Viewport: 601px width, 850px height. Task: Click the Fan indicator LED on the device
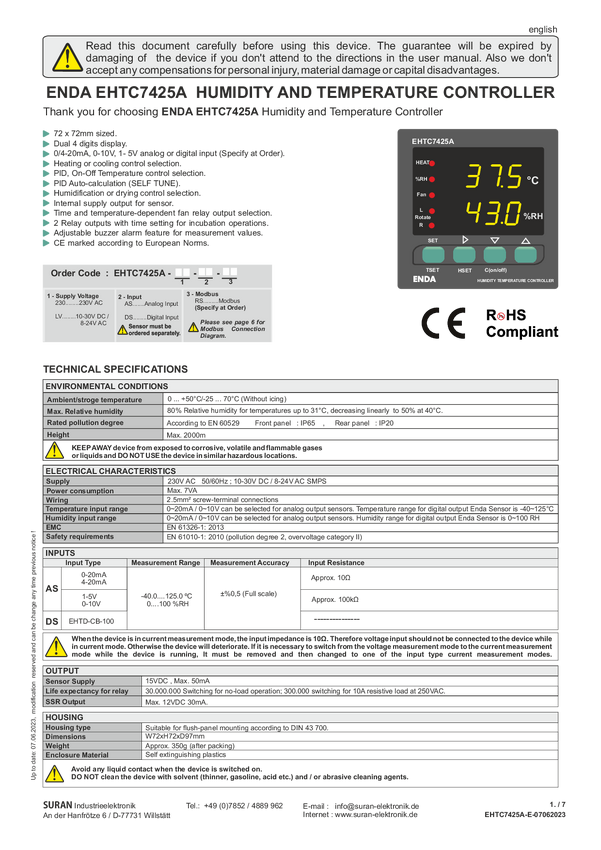(432, 195)
